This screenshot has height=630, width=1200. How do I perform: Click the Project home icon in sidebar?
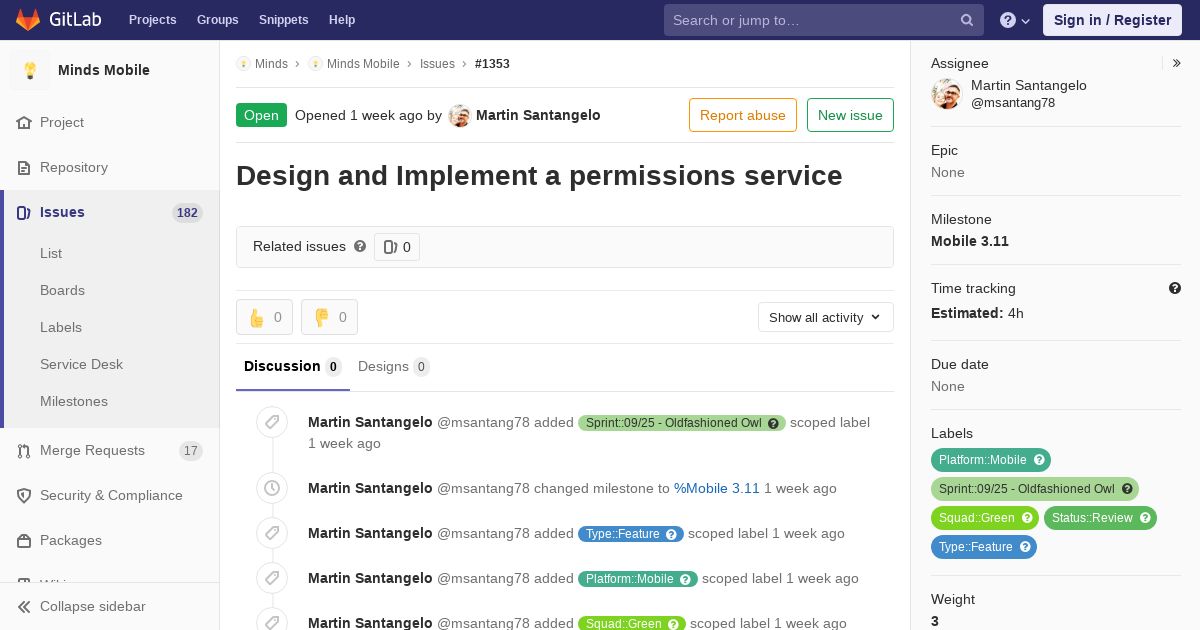click(24, 122)
